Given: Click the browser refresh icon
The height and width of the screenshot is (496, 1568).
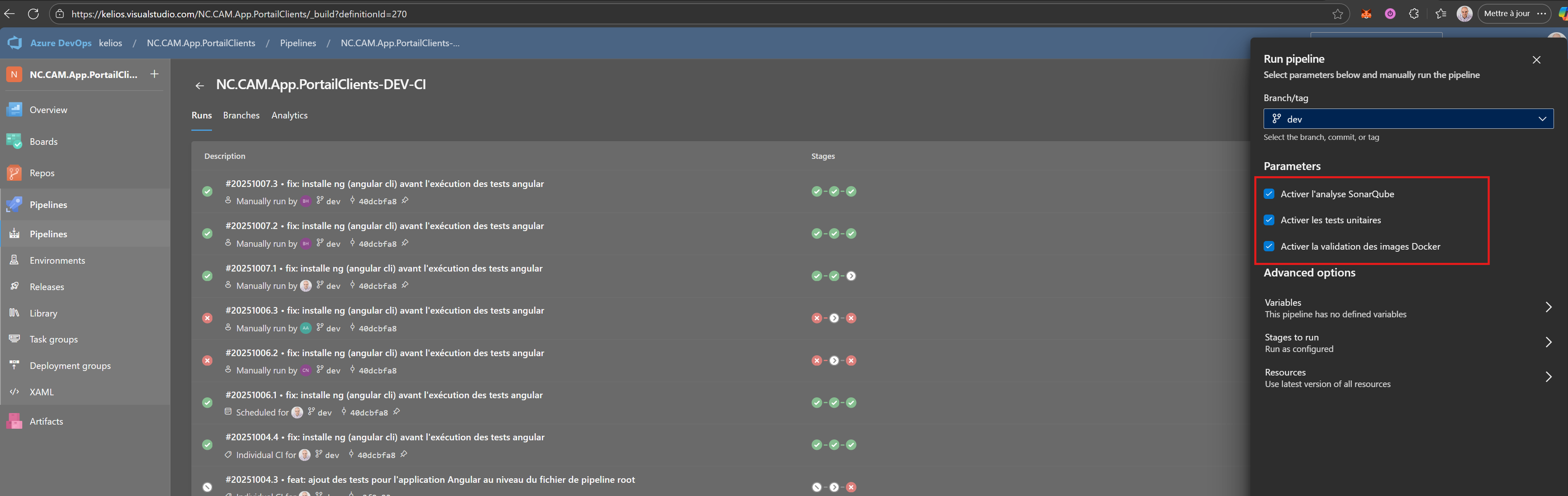Looking at the screenshot, I should (x=33, y=13).
